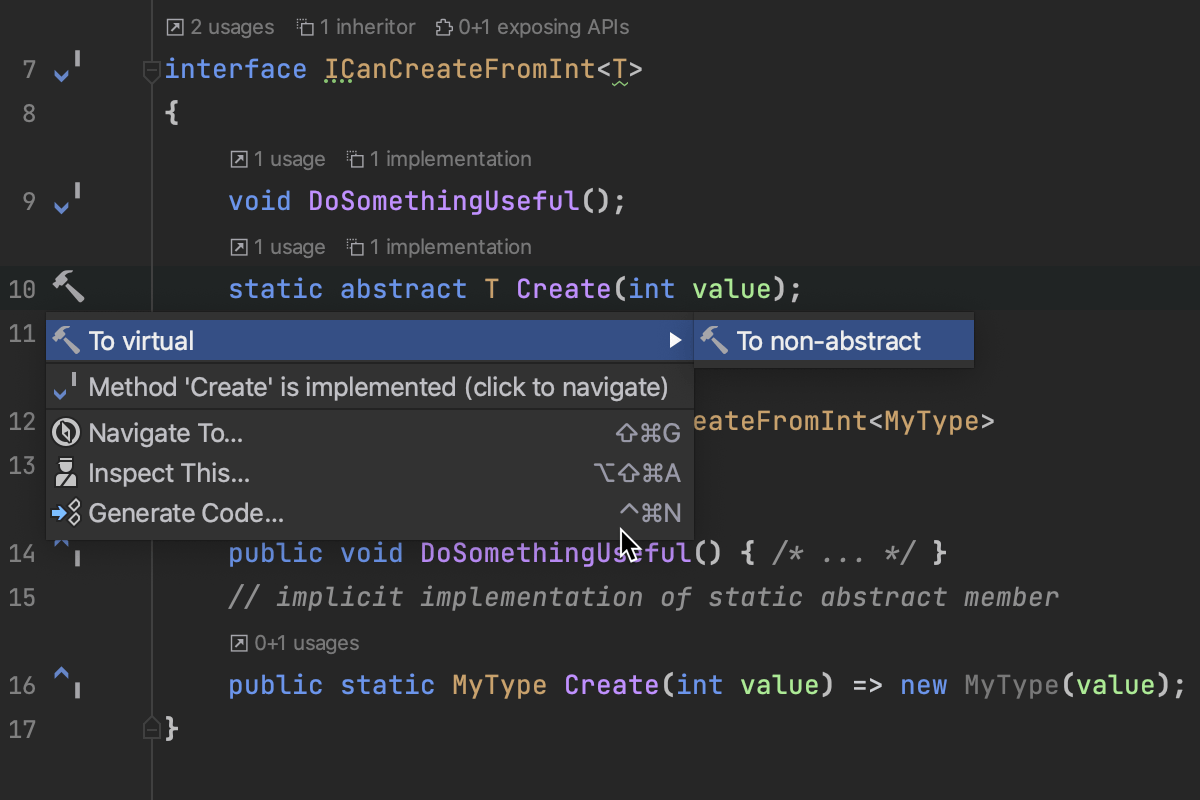1200x800 pixels.
Task: Click the Generate Code arrow icon
Action: 66,513
